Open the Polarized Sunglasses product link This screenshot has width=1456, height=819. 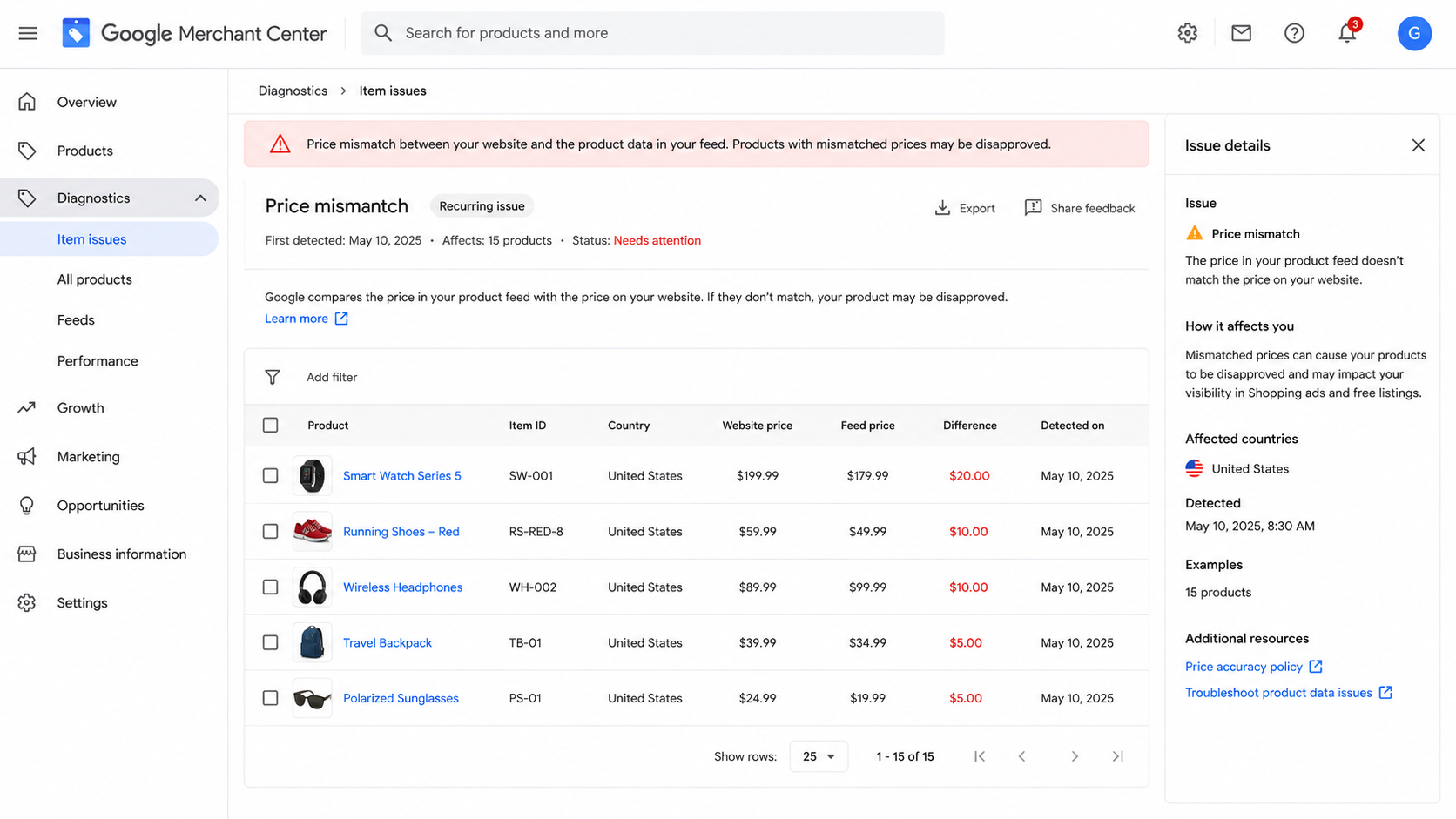click(401, 698)
